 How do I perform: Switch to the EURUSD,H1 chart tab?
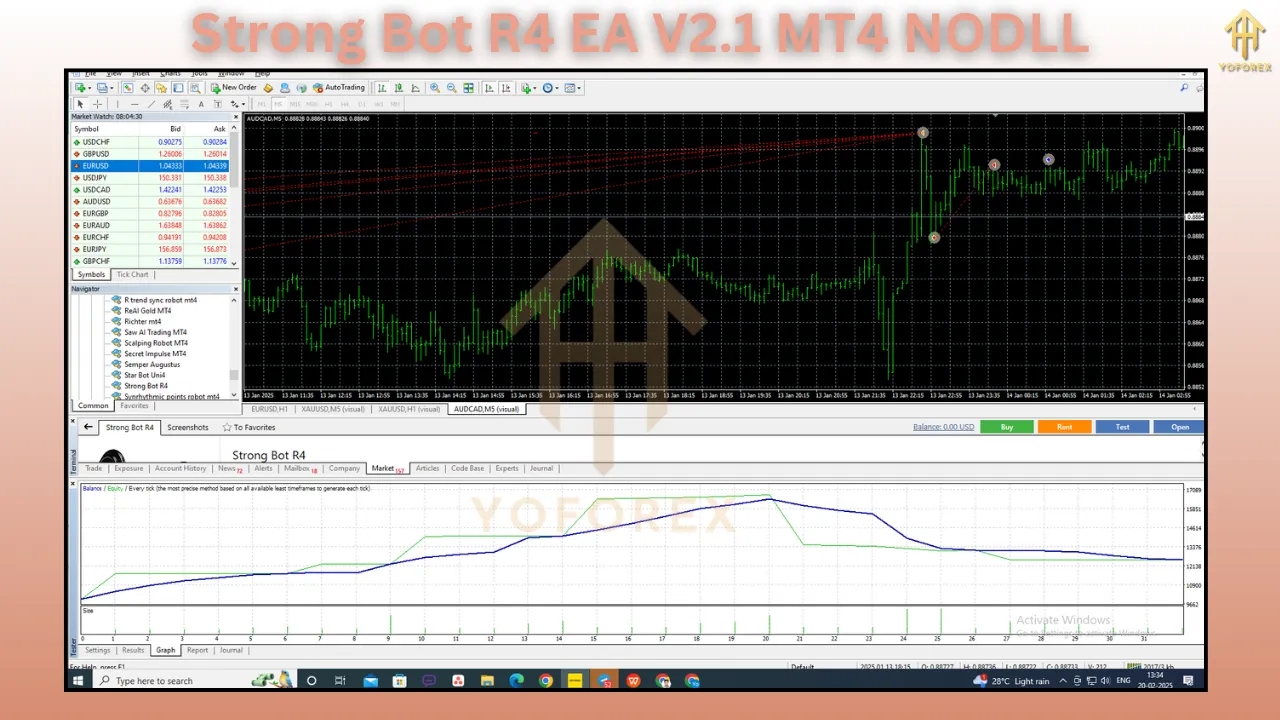[x=270, y=409]
